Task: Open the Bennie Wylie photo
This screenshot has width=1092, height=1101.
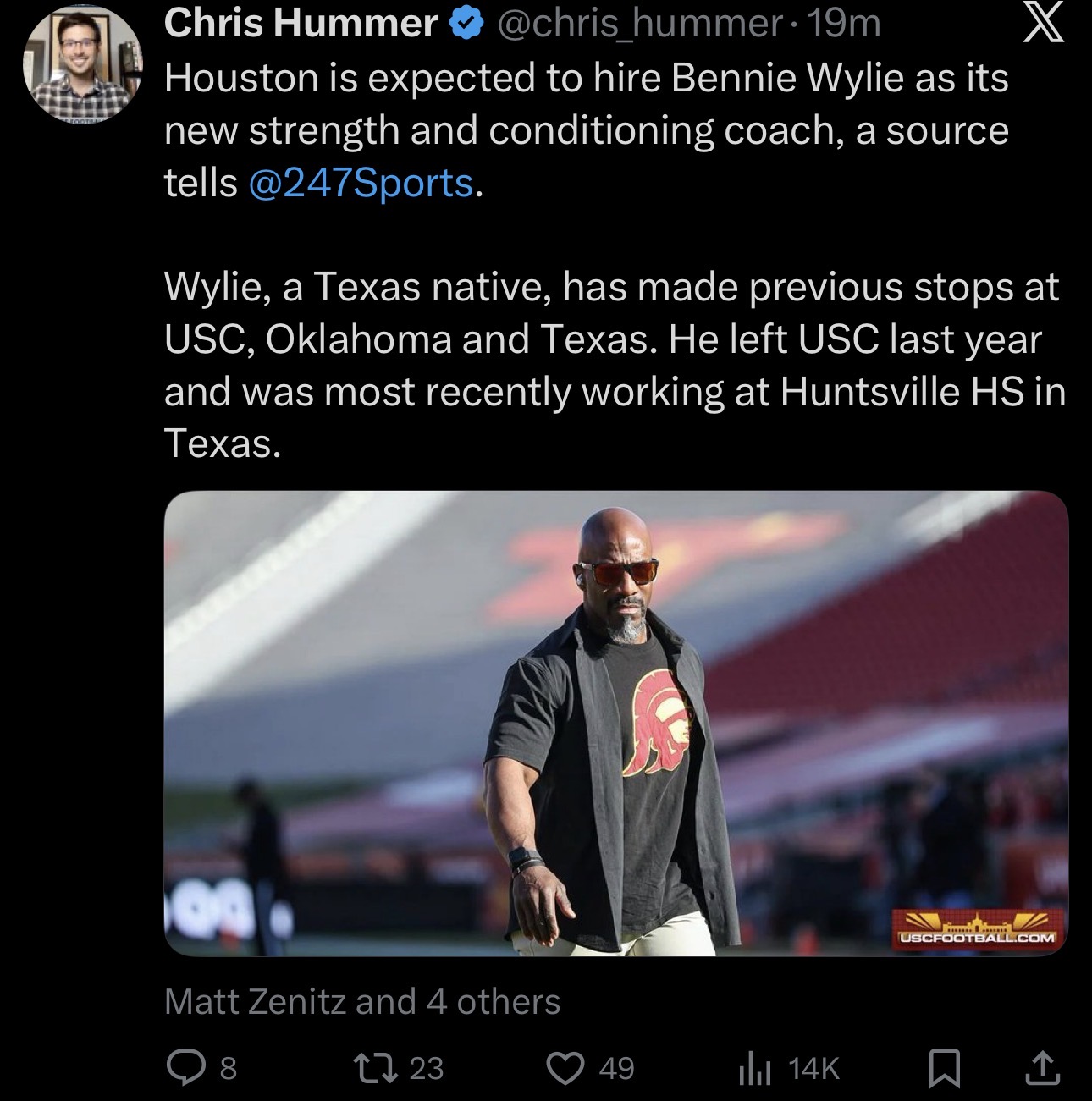Action: click(x=615, y=724)
